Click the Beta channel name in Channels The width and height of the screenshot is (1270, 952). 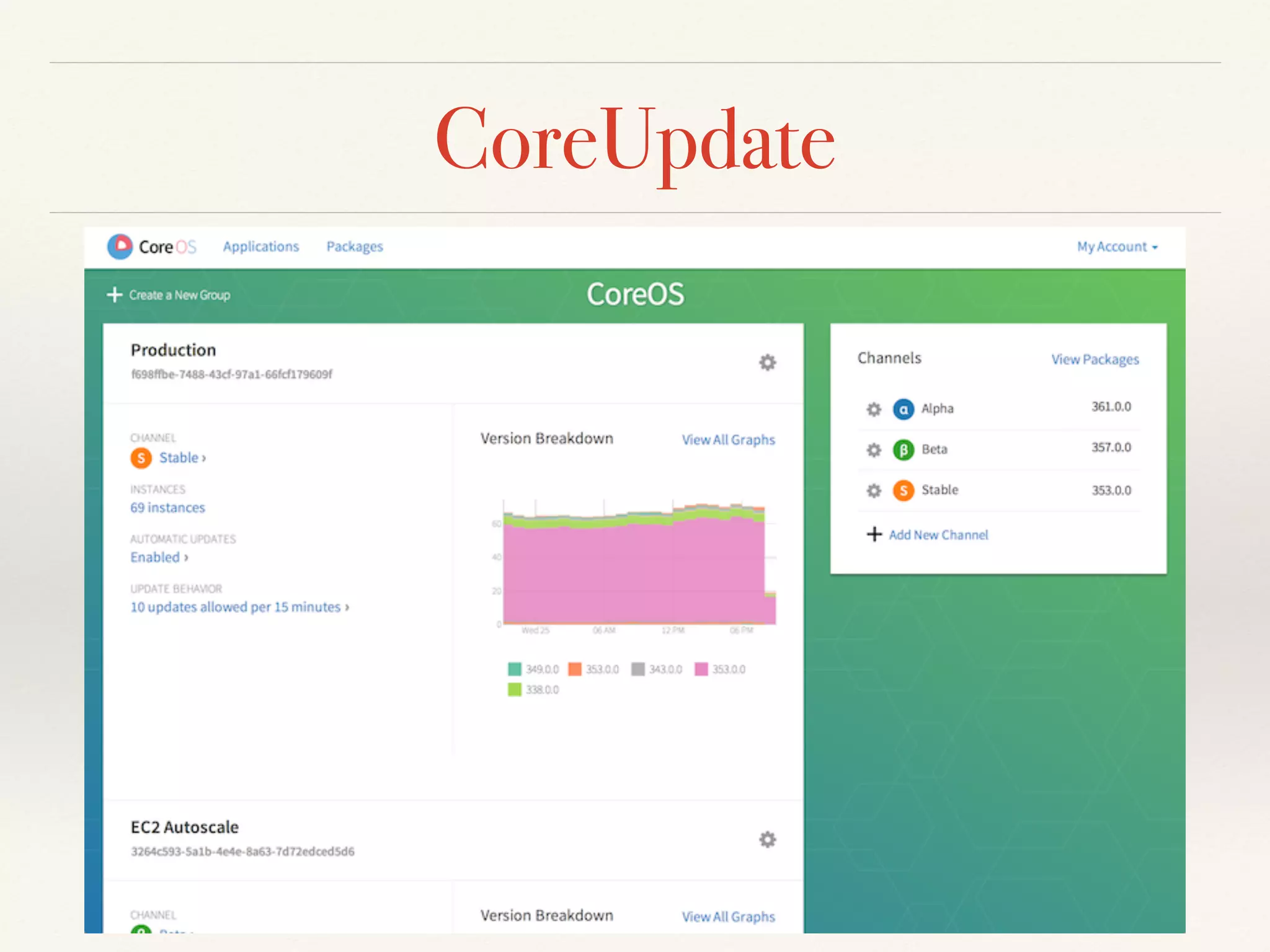click(934, 449)
